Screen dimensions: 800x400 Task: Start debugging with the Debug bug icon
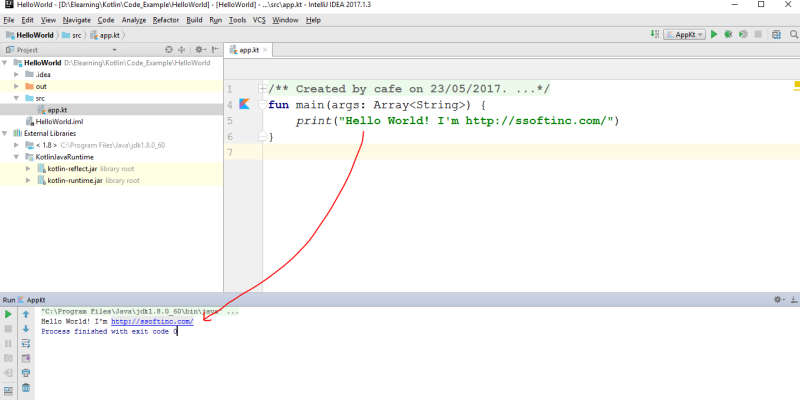coord(729,34)
